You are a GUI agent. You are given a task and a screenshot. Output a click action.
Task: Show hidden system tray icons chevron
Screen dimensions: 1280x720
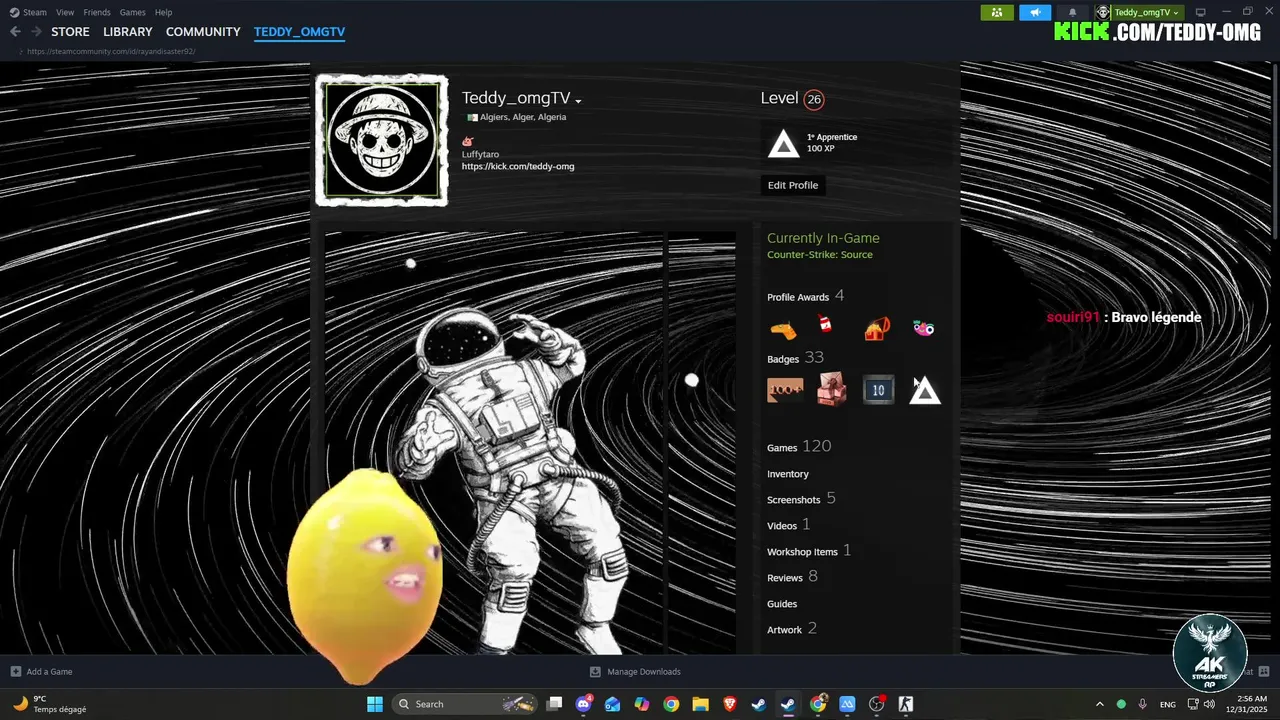click(1100, 704)
